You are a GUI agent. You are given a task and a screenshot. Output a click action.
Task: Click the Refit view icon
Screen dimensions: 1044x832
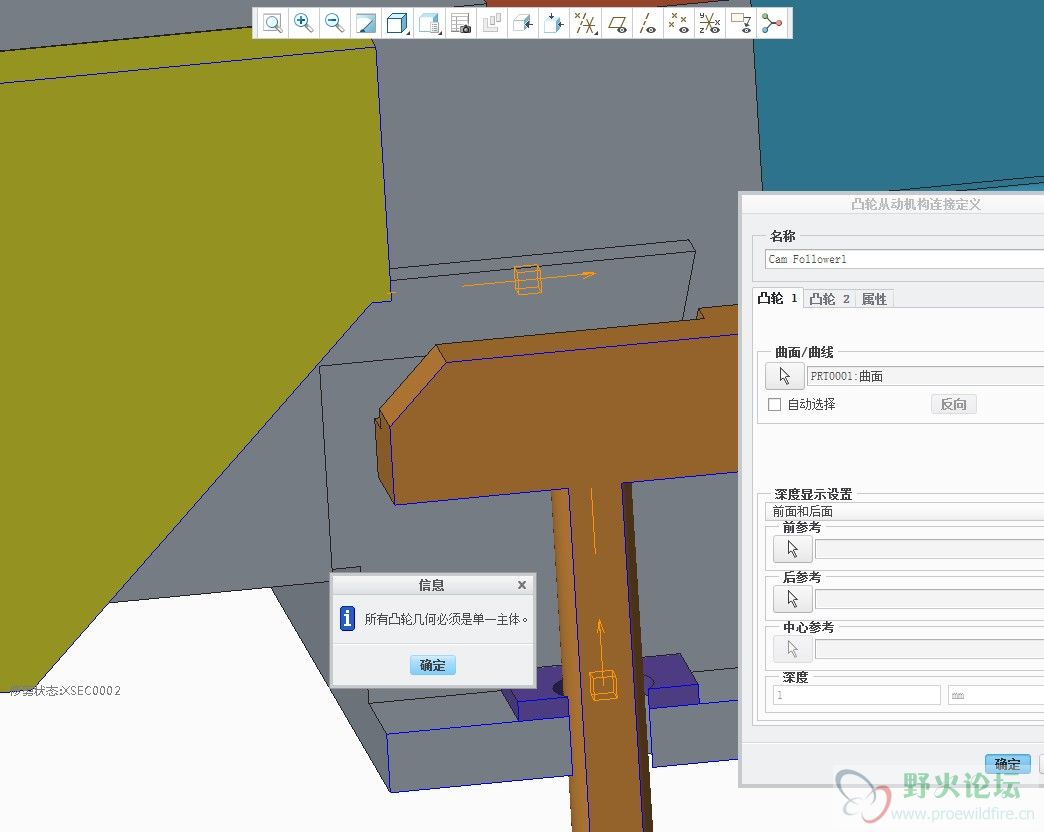click(x=272, y=23)
